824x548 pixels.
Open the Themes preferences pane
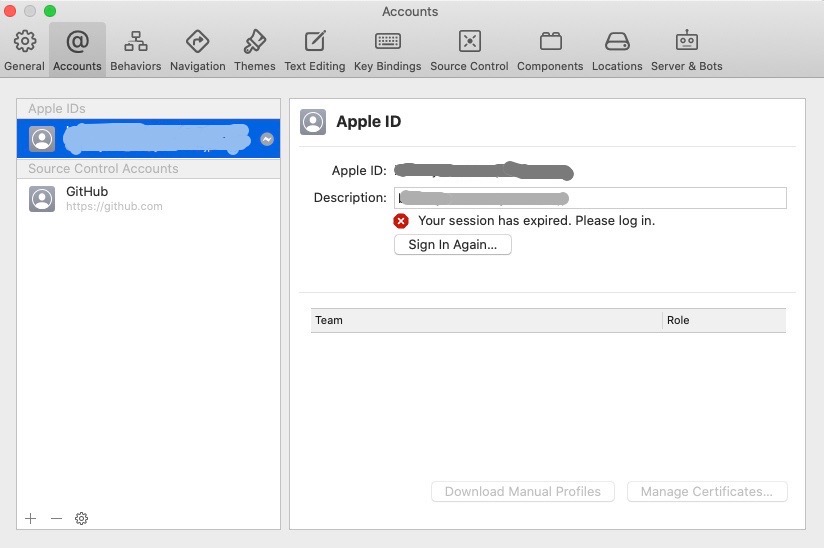pyautogui.click(x=255, y=50)
